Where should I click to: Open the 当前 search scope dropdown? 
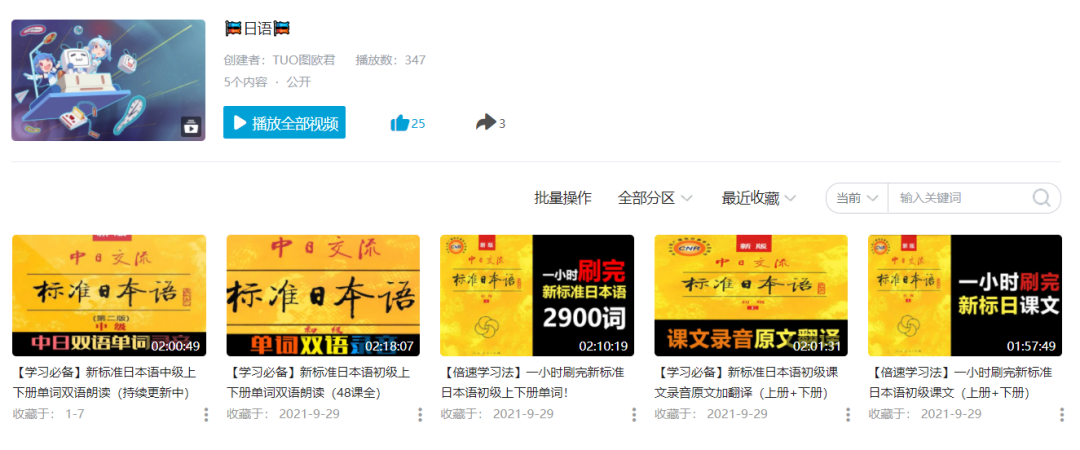tap(857, 198)
